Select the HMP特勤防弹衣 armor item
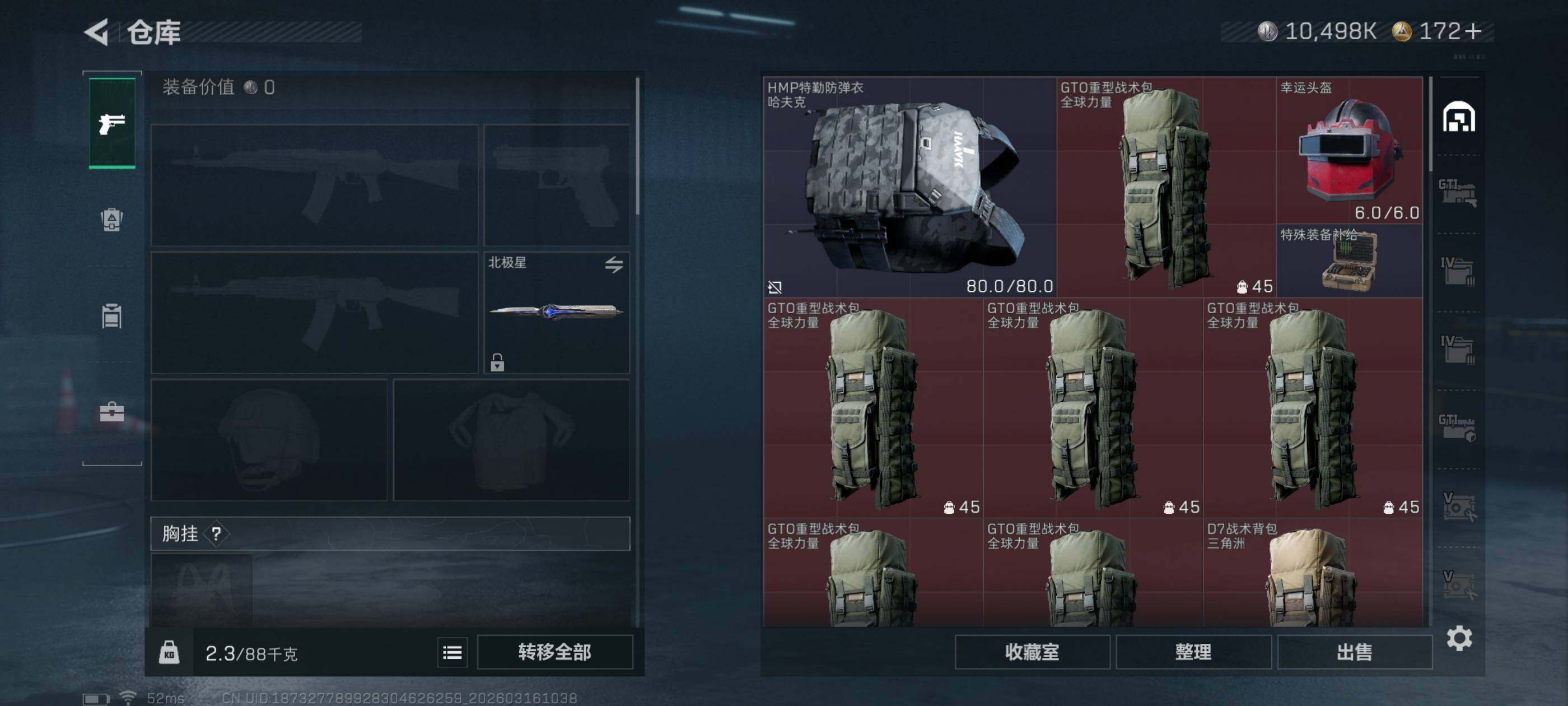Viewport: 1568px width, 706px height. pyautogui.click(x=910, y=187)
